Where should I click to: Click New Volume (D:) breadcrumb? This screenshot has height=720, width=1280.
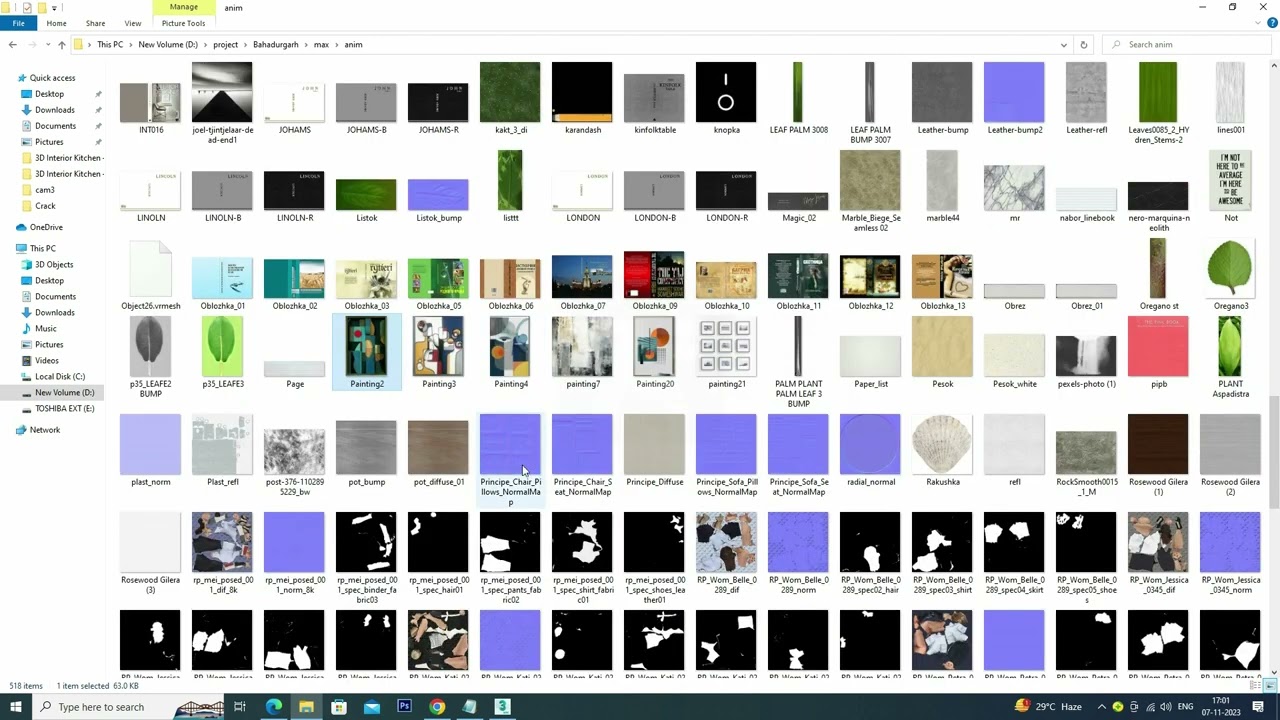[168, 45]
